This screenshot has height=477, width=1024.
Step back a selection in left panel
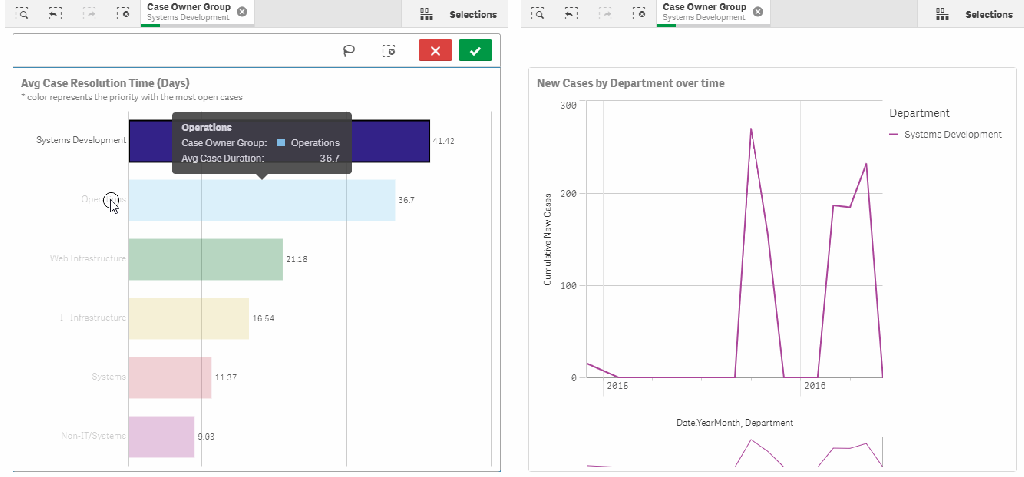coord(56,13)
